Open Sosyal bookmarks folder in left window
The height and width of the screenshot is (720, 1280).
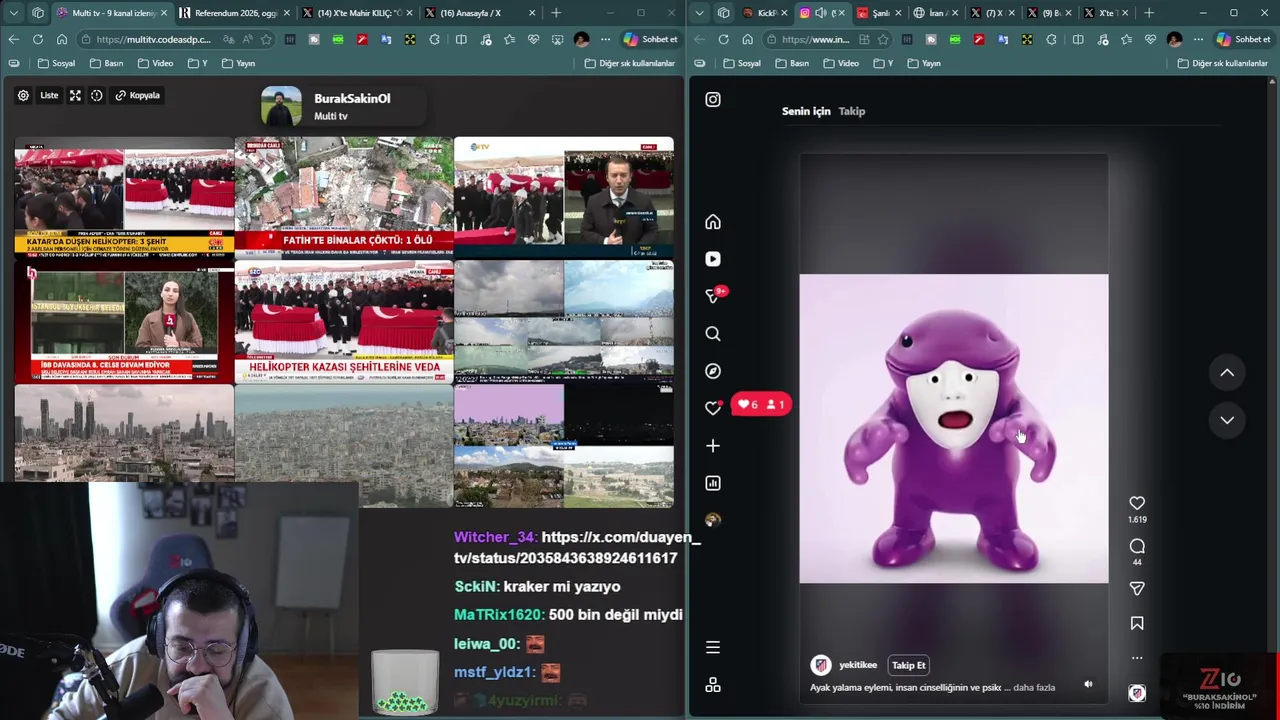pos(57,63)
